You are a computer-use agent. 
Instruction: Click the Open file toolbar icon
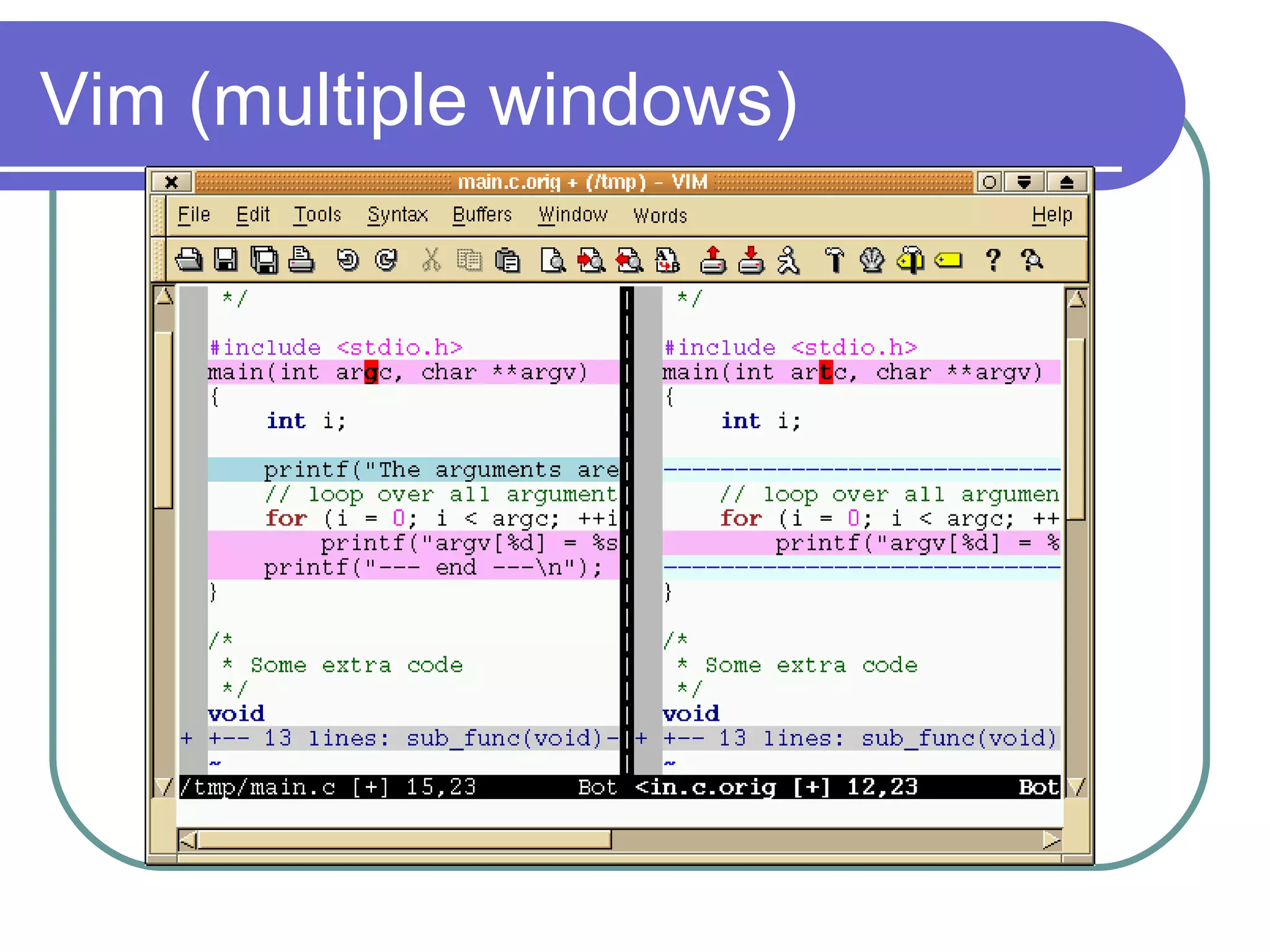coord(189,260)
